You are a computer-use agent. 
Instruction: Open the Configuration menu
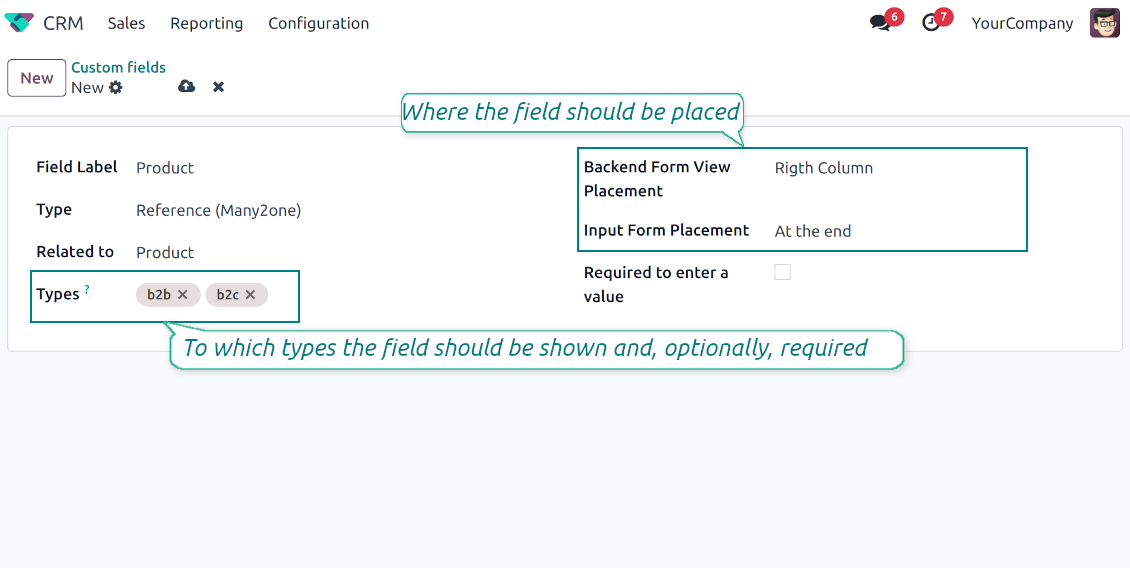(x=318, y=23)
